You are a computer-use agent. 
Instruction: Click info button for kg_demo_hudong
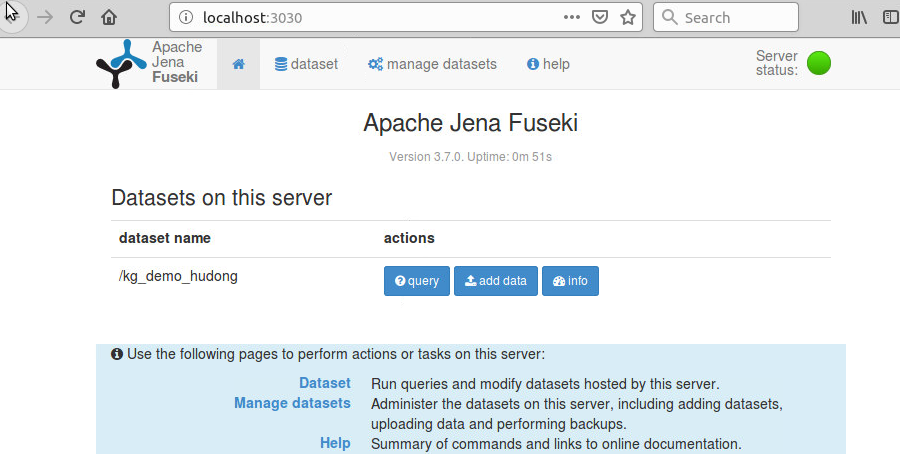click(570, 281)
